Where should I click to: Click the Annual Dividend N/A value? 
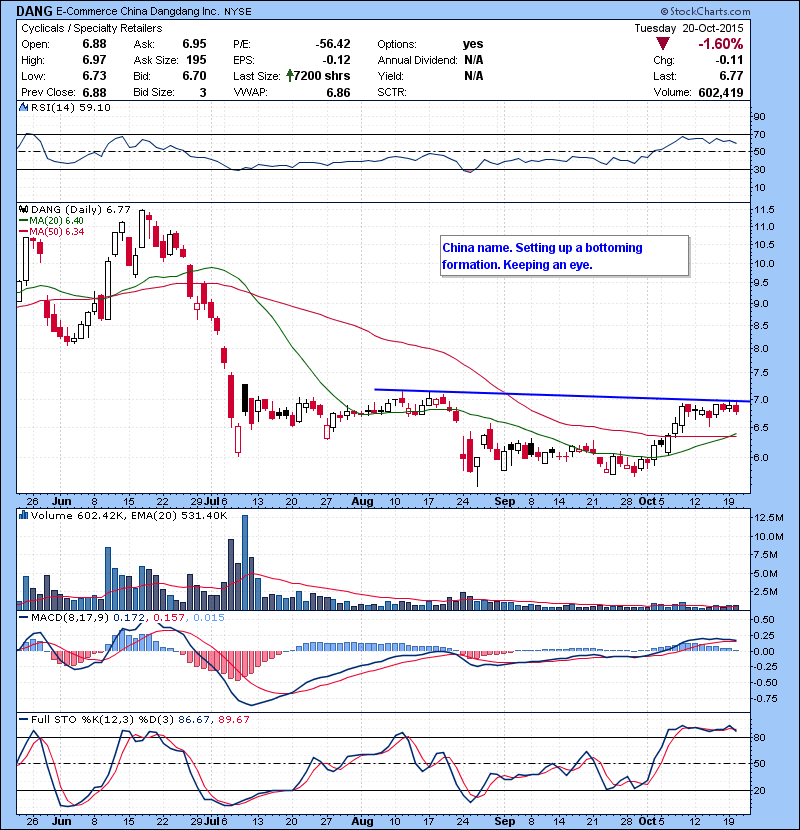coord(474,60)
